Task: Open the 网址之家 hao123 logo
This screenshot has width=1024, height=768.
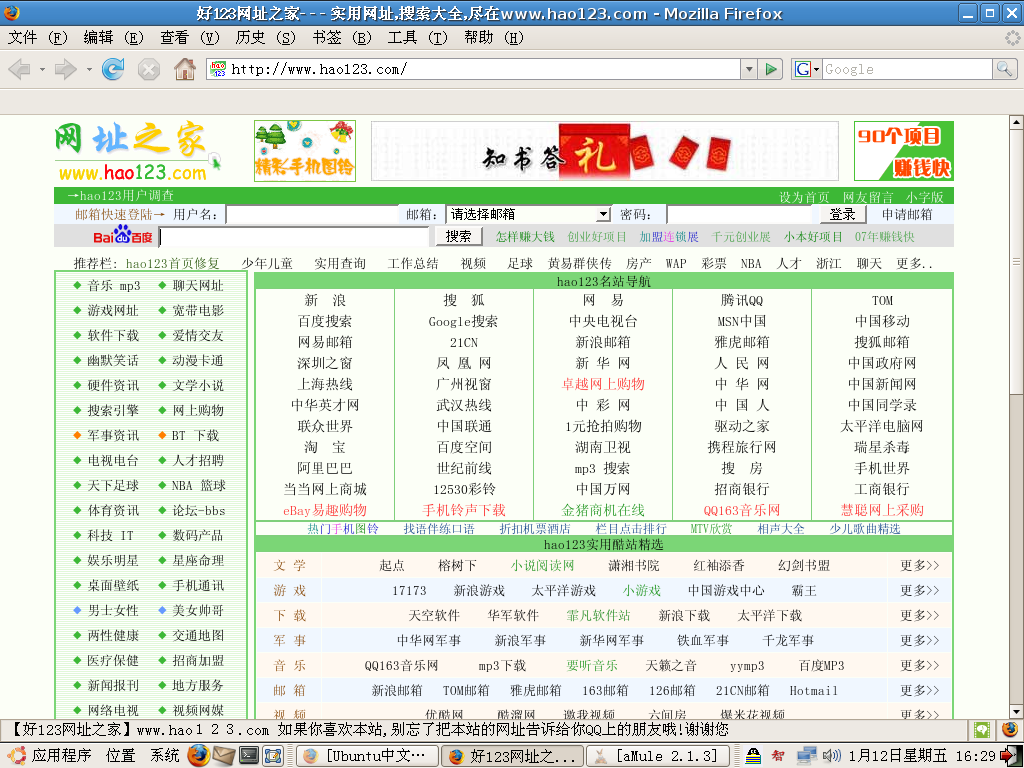Action: (x=136, y=152)
